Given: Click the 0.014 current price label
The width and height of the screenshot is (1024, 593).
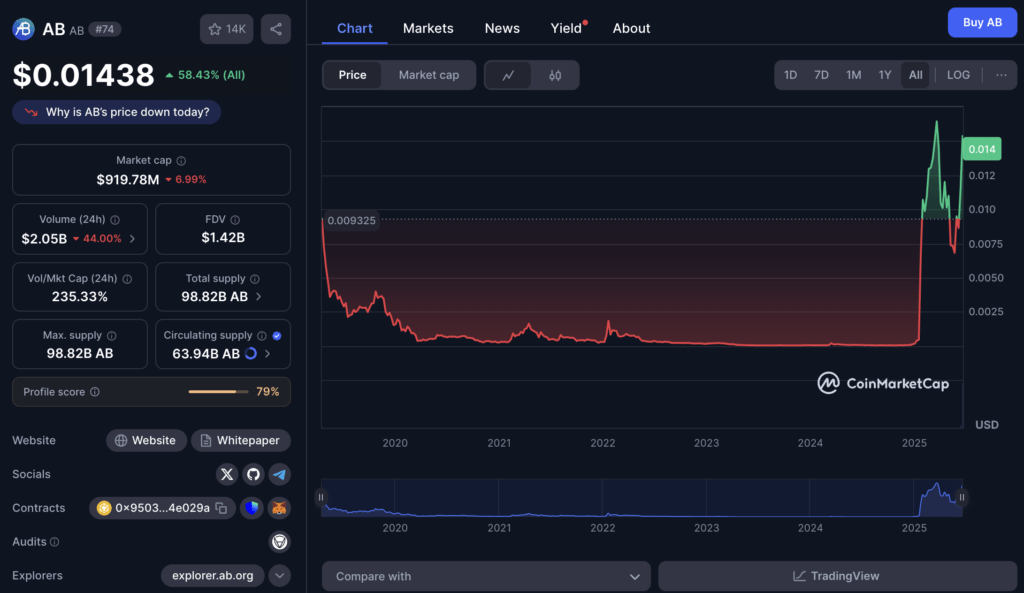Looking at the screenshot, I should click(982, 149).
